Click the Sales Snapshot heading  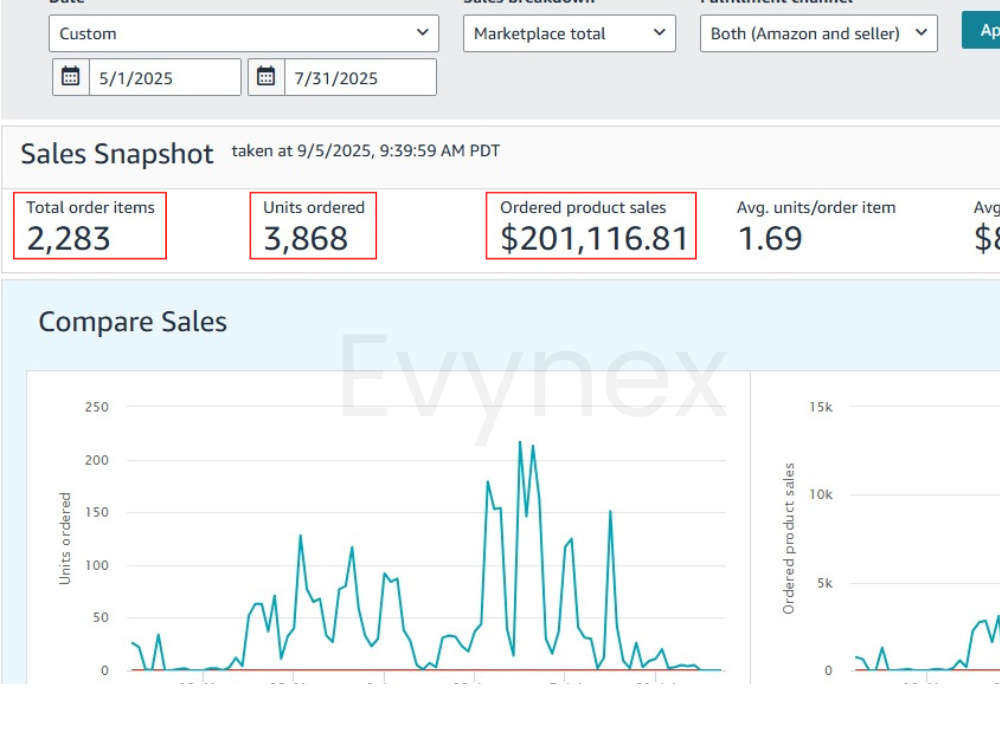click(x=117, y=154)
